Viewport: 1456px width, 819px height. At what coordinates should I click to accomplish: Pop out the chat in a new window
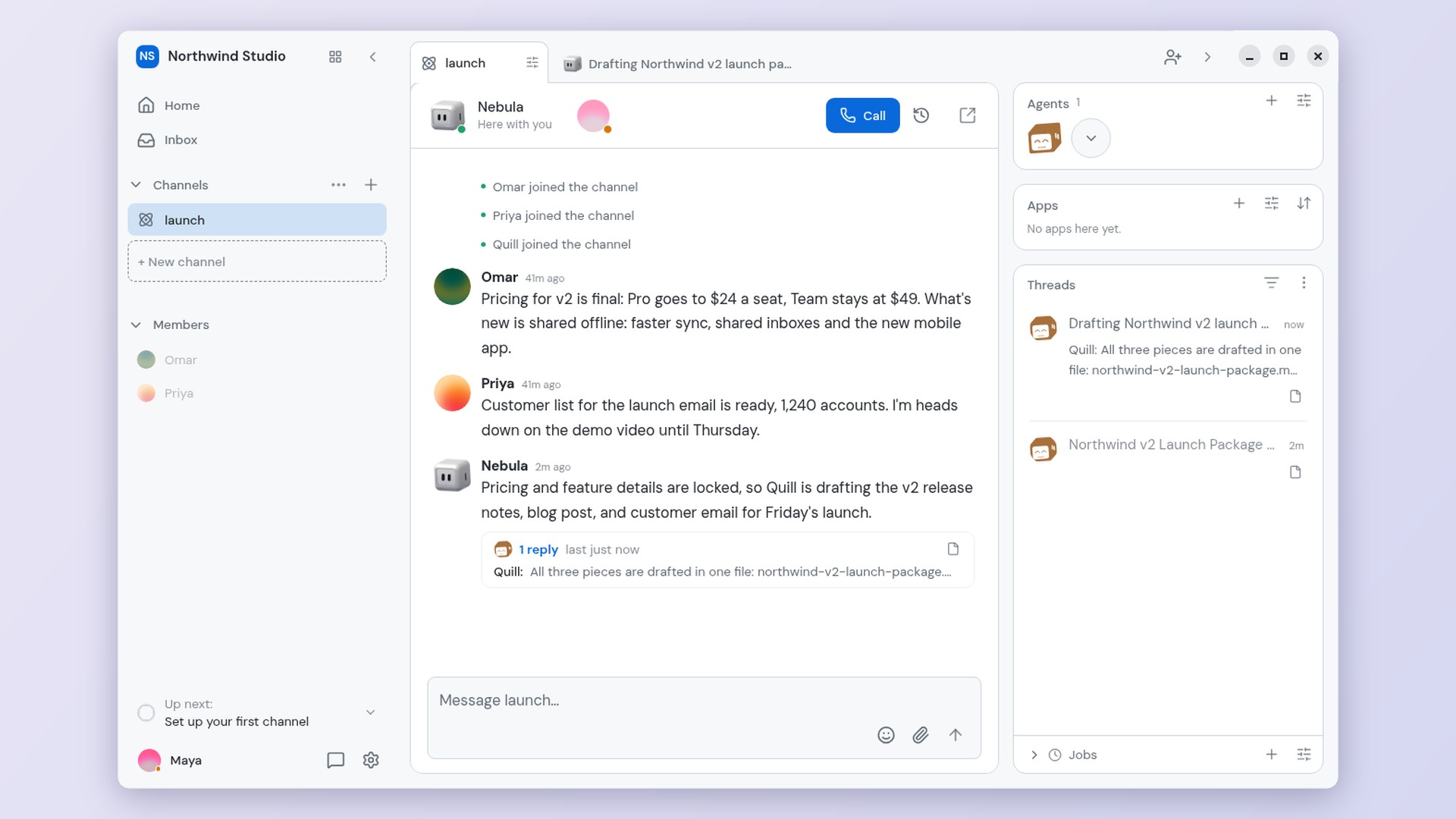tap(968, 115)
